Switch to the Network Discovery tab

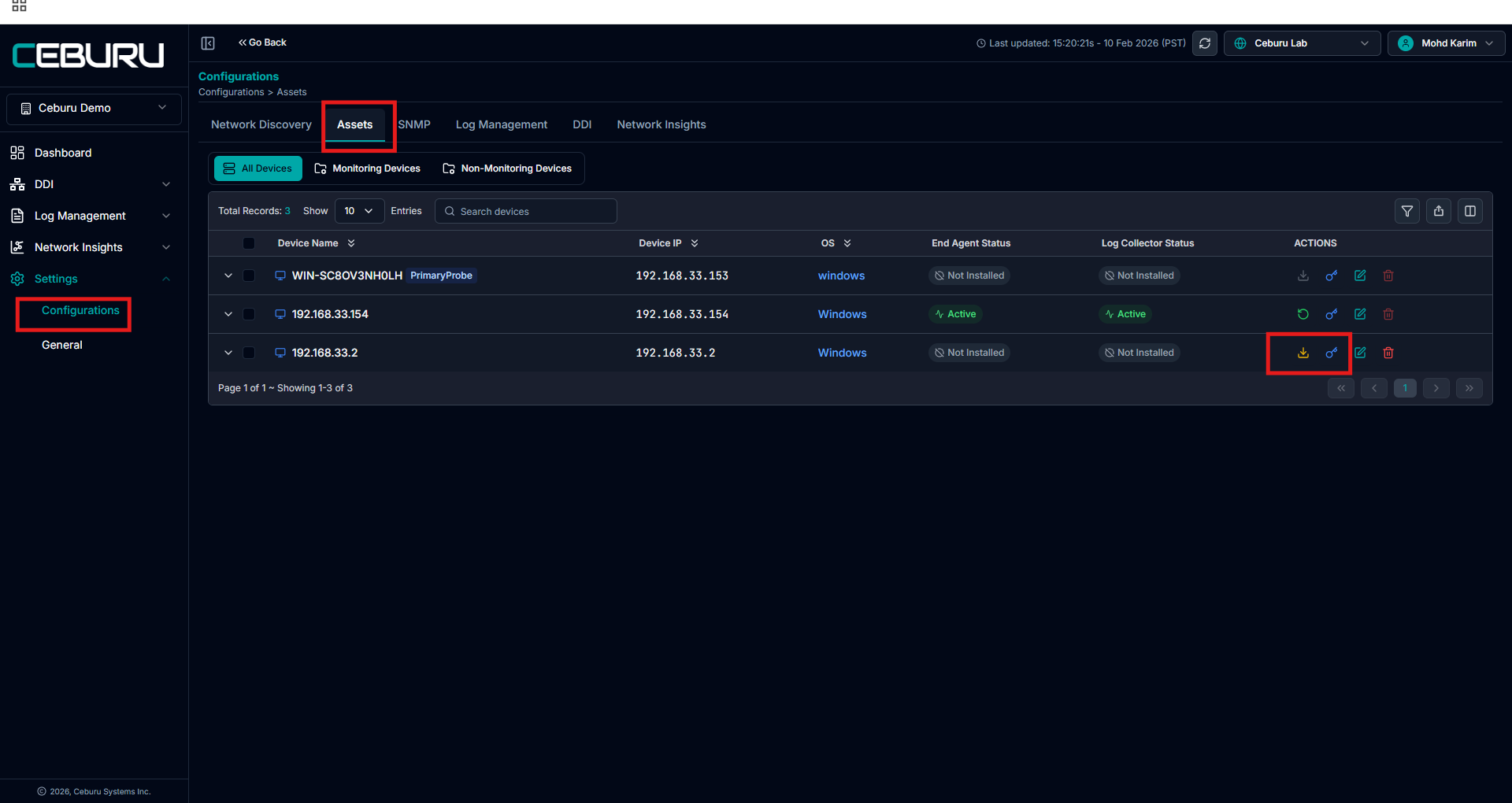coord(261,124)
